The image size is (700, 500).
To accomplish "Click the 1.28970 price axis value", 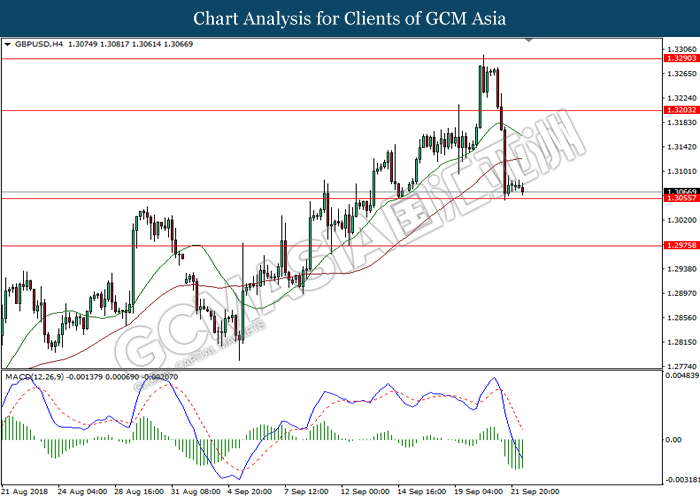I will [x=682, y=293].
